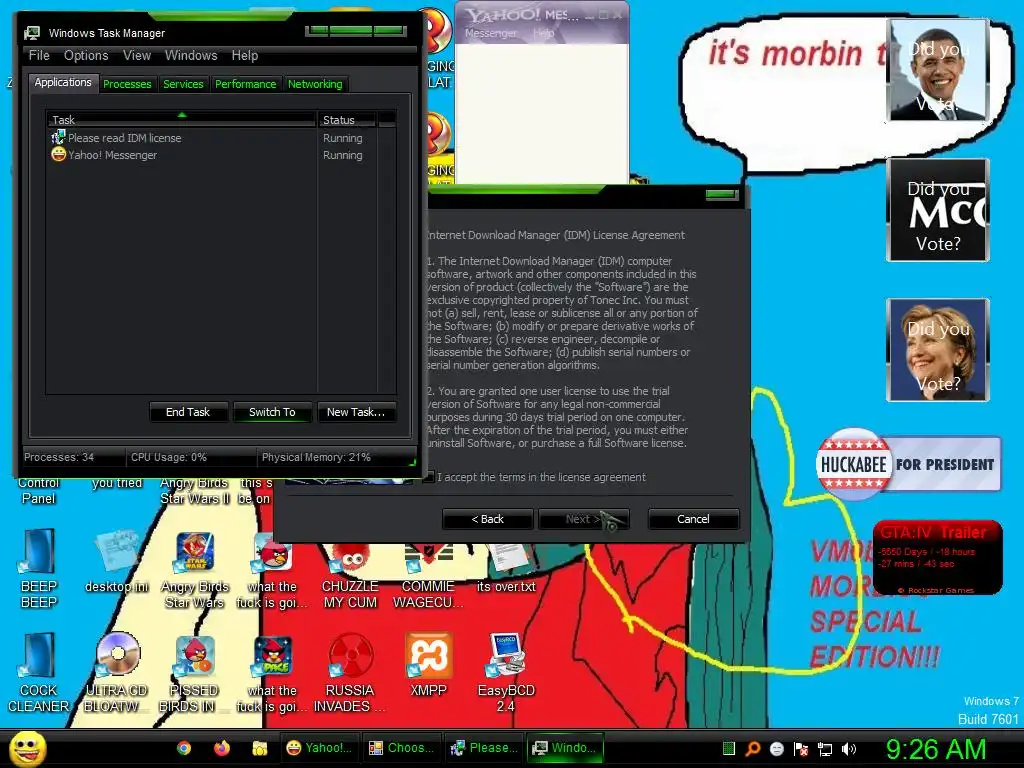
Task: Select the Applications tab
Action: [x=63, y=82]
